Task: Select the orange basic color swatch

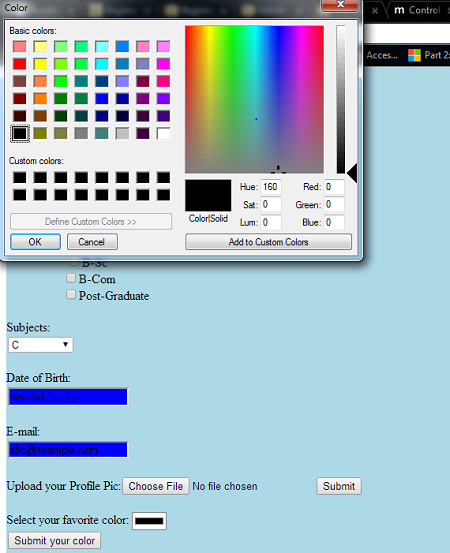Action: (40, 98)
